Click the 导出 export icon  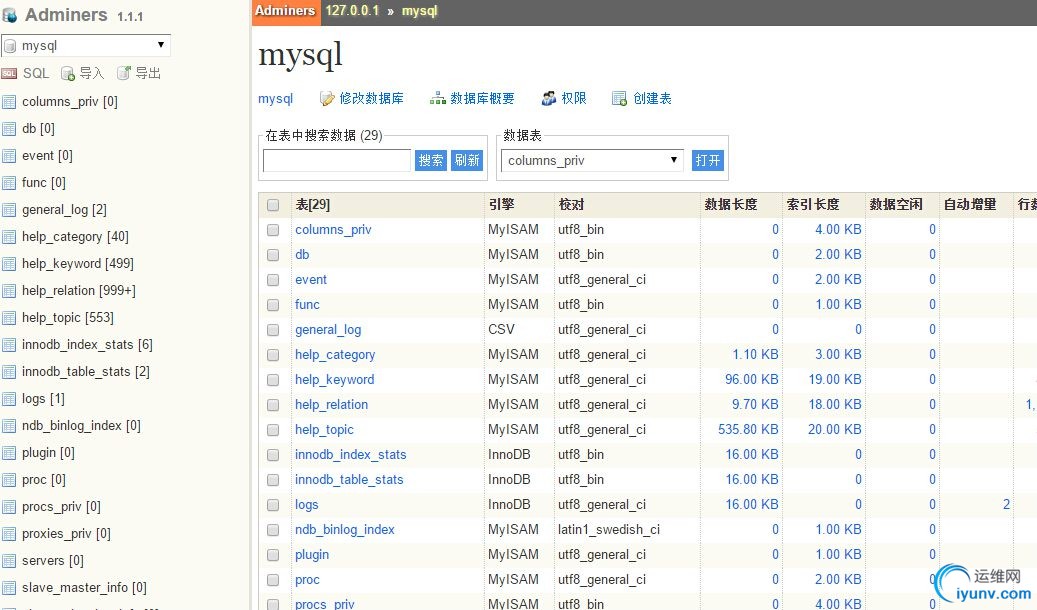(x=124, y=73)
